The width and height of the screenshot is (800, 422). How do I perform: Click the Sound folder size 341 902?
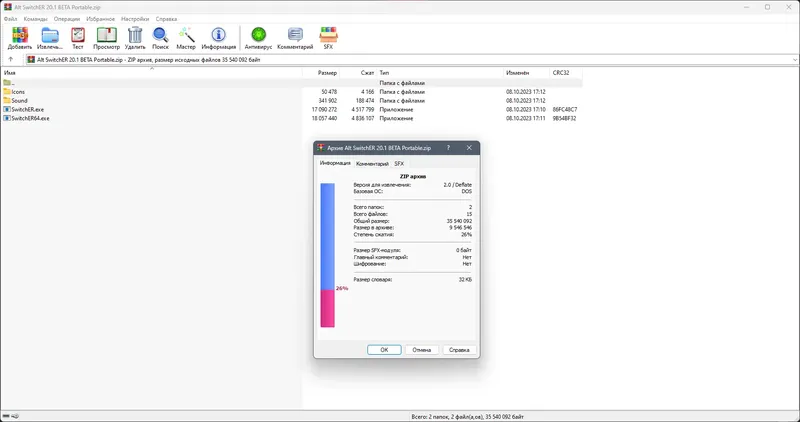tap(328, 101)
